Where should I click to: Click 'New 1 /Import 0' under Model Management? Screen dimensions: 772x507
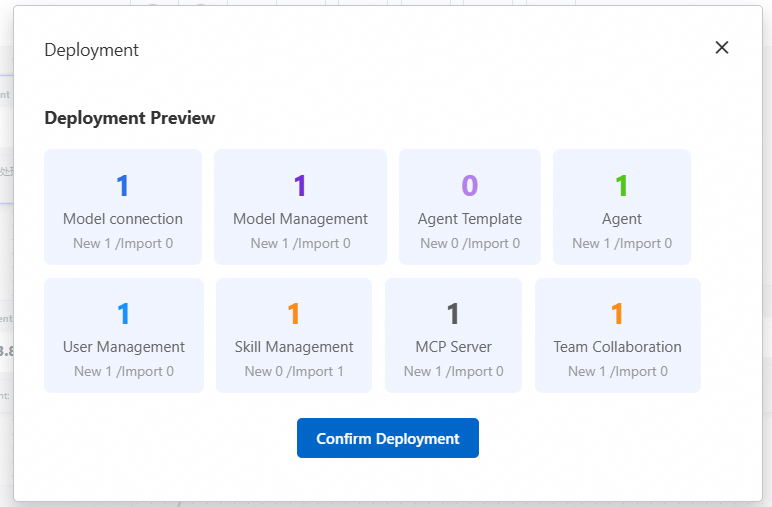(300, 243)
